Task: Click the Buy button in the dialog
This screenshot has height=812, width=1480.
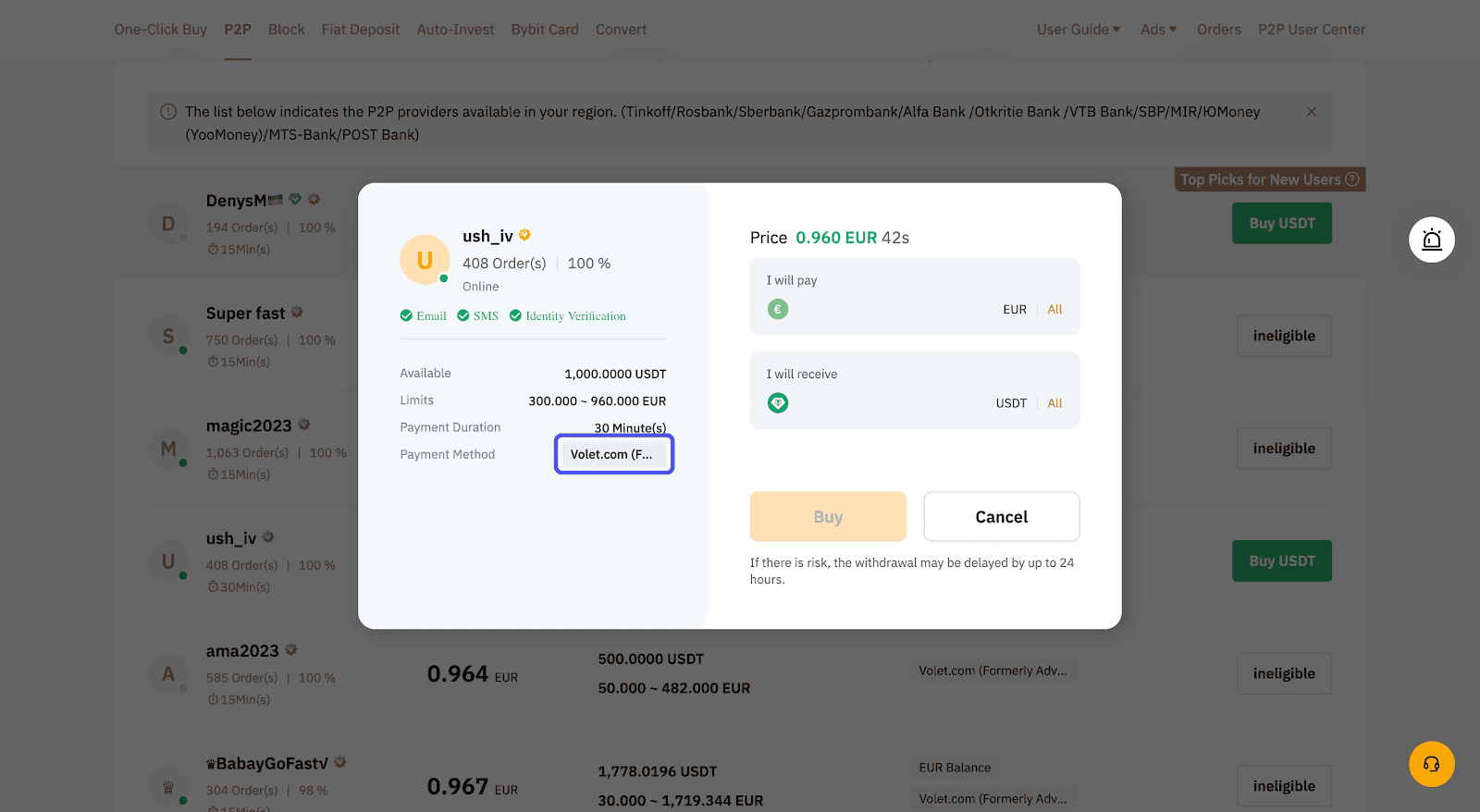Action: click(x=828, y=516)
